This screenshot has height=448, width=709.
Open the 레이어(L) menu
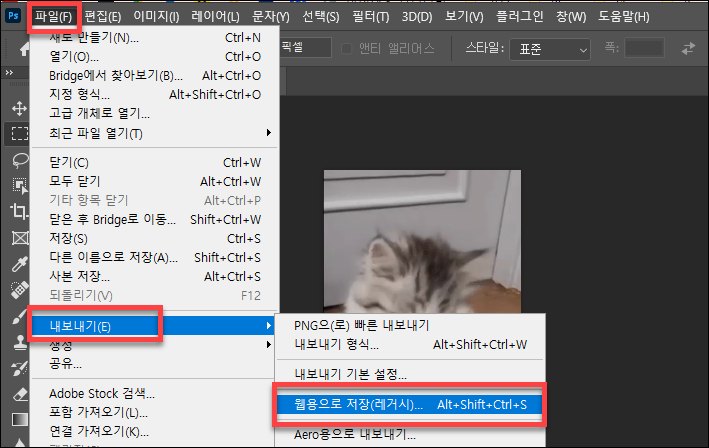(215, 17)
